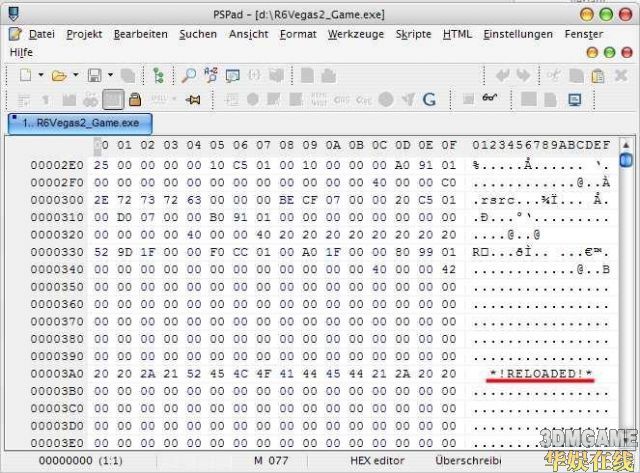
Task: Toggle the padlock read-only icon
Action: 134,99
